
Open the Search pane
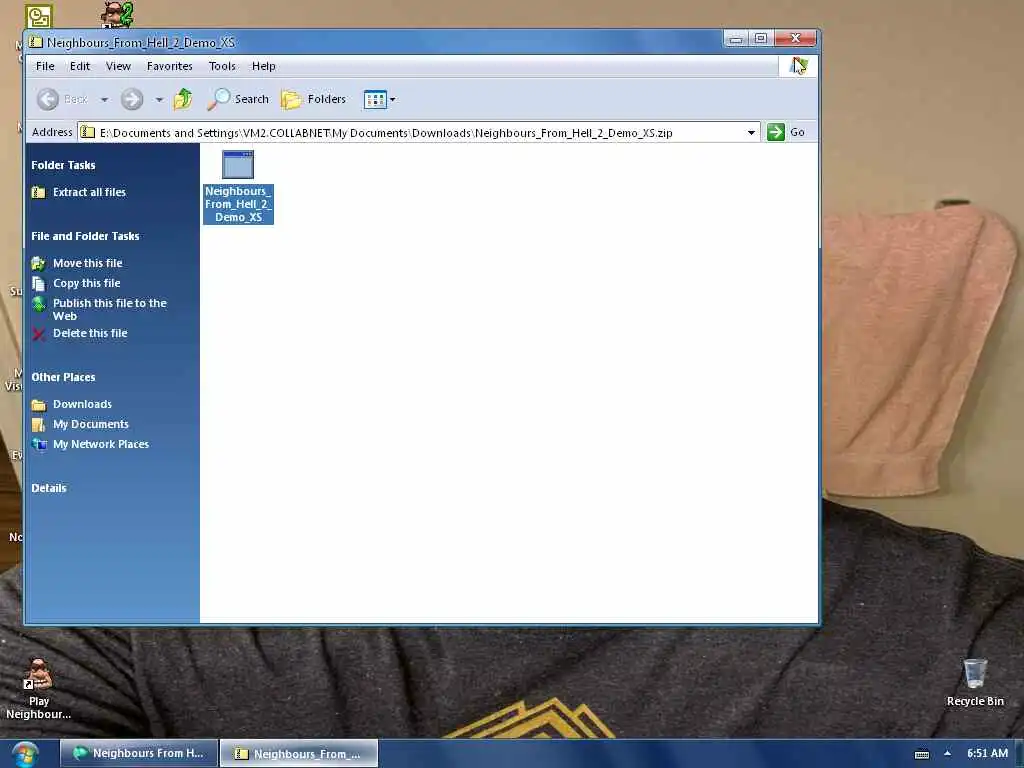[x=238, y=99]
